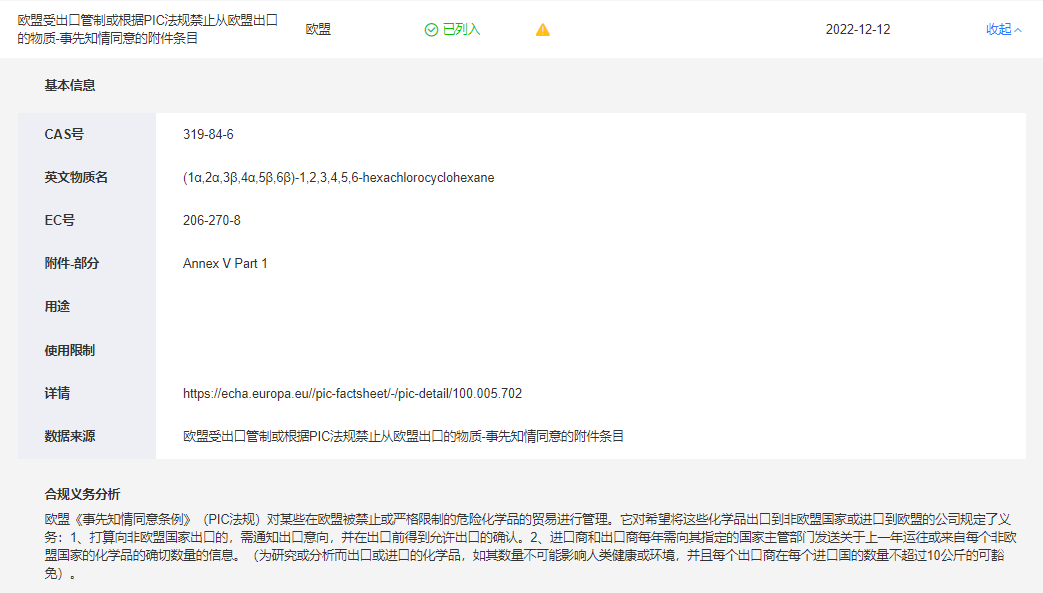This screenshot has width=1043, height=593.
Task: Click the 合规义务分析 section heading
Action: (82, 494)
